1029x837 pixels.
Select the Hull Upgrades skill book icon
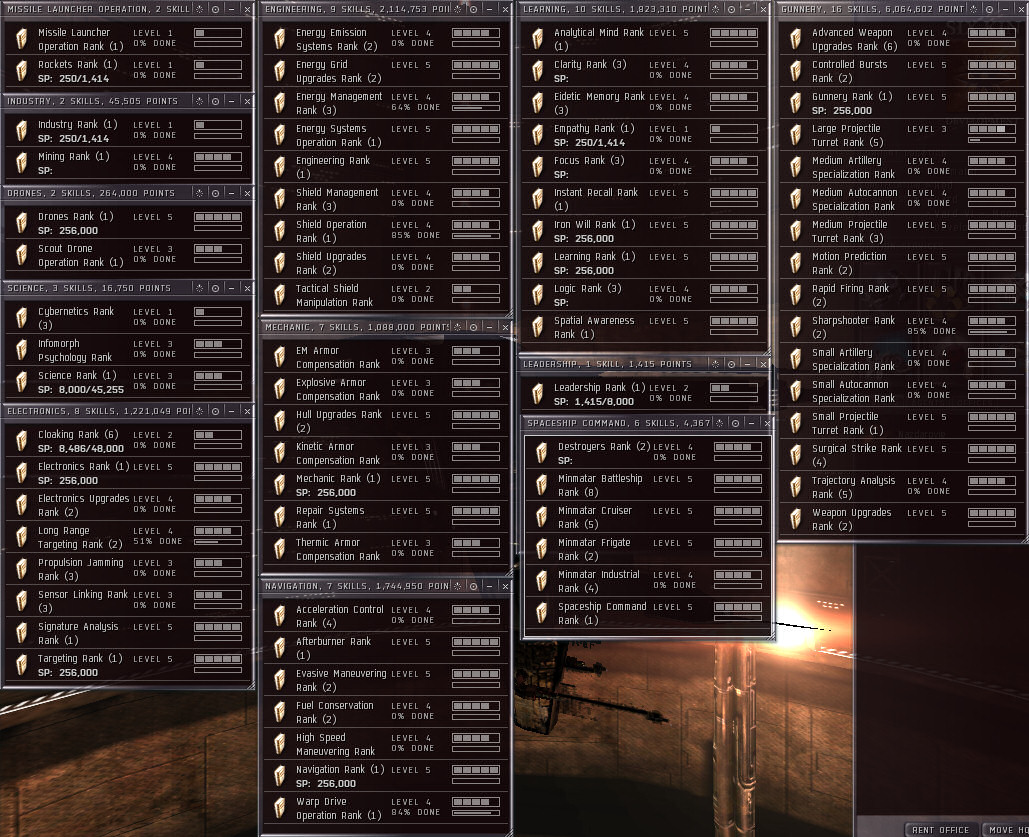click(x=280, y=421)
